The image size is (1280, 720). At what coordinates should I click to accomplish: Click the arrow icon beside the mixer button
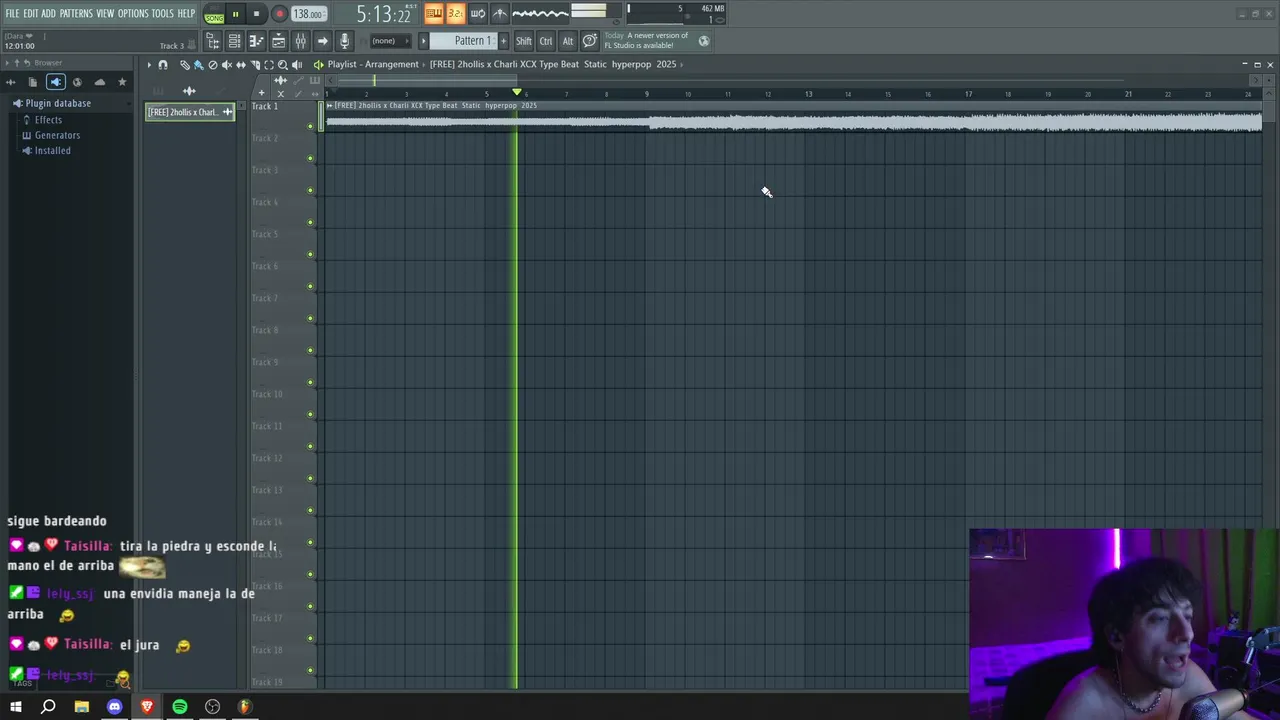(322, 41)
